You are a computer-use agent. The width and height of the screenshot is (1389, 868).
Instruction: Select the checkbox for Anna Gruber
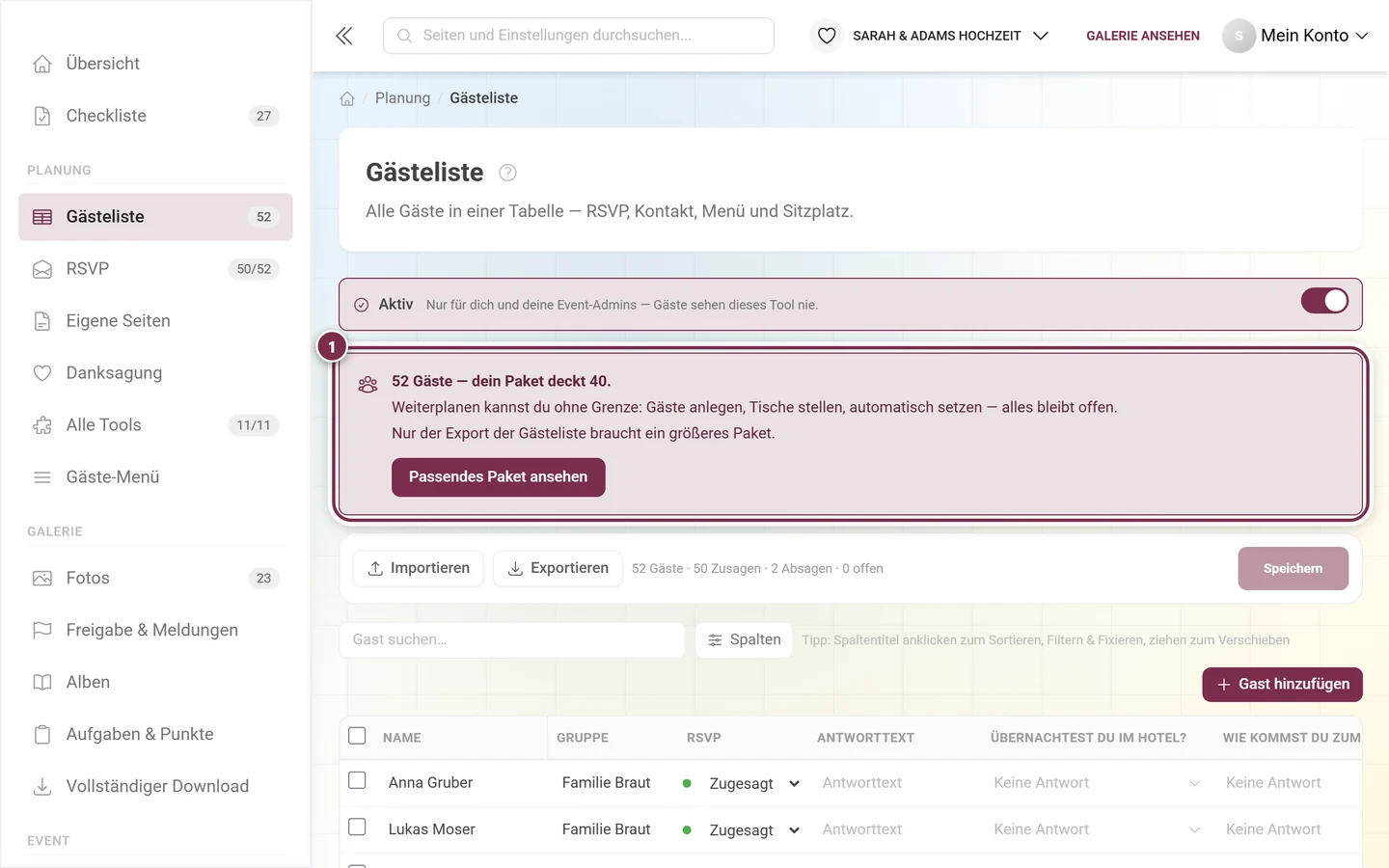357,780
